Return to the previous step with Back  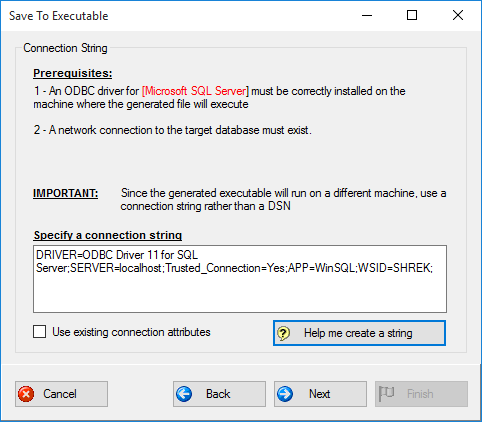(219, 394)
